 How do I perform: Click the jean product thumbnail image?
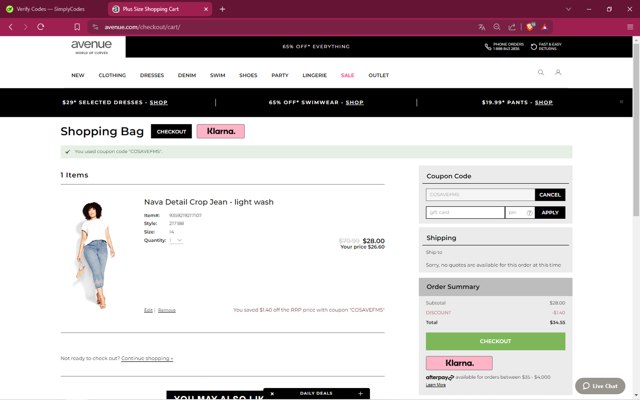coord(96,254)
